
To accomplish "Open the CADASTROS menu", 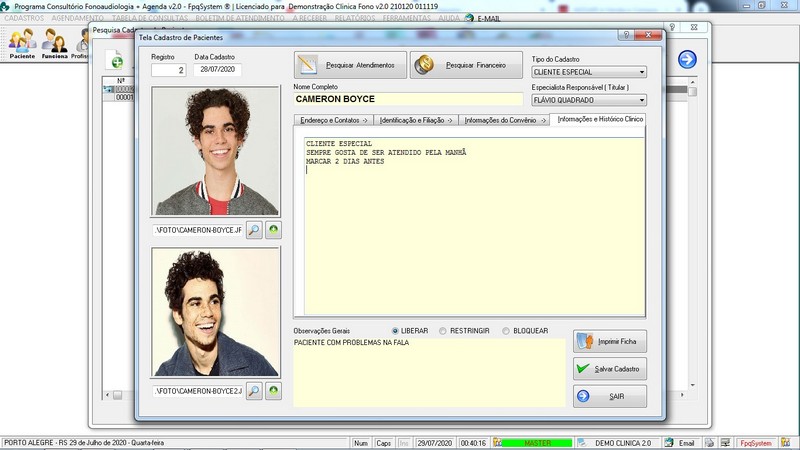I will [24, 18].
